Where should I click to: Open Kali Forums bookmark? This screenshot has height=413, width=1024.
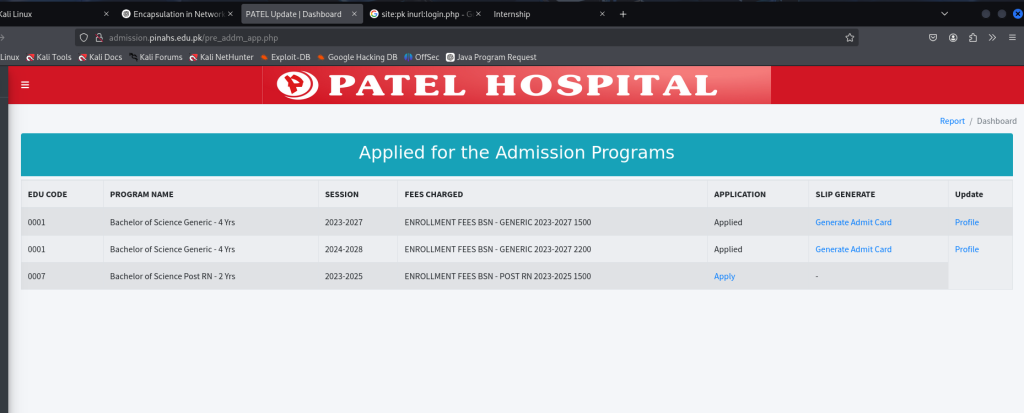click(155, 58)
